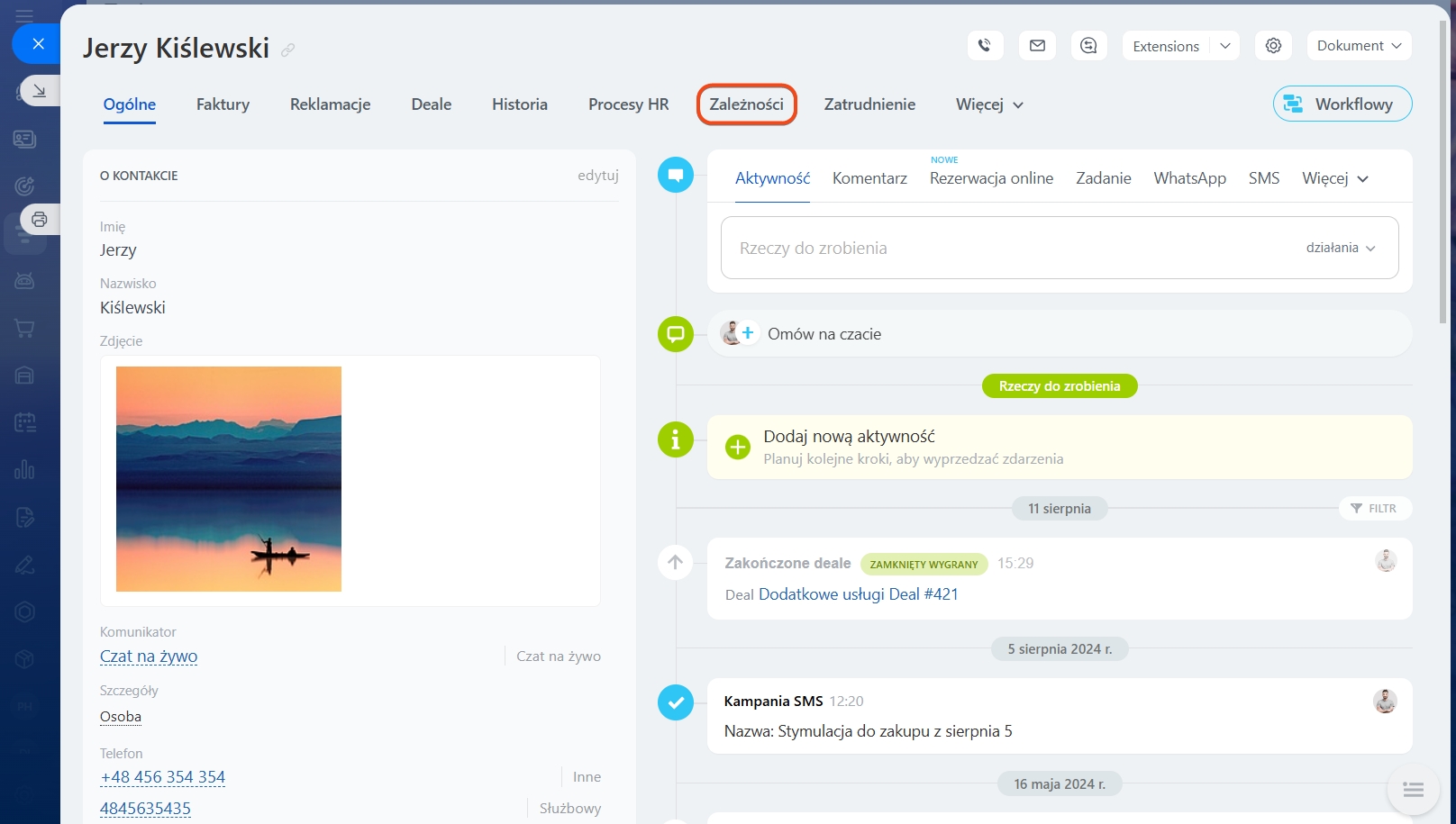Open the contact card sidebar icon
Image resolution: width=1456 pixels, height=824 pixels.
(24, 139)
